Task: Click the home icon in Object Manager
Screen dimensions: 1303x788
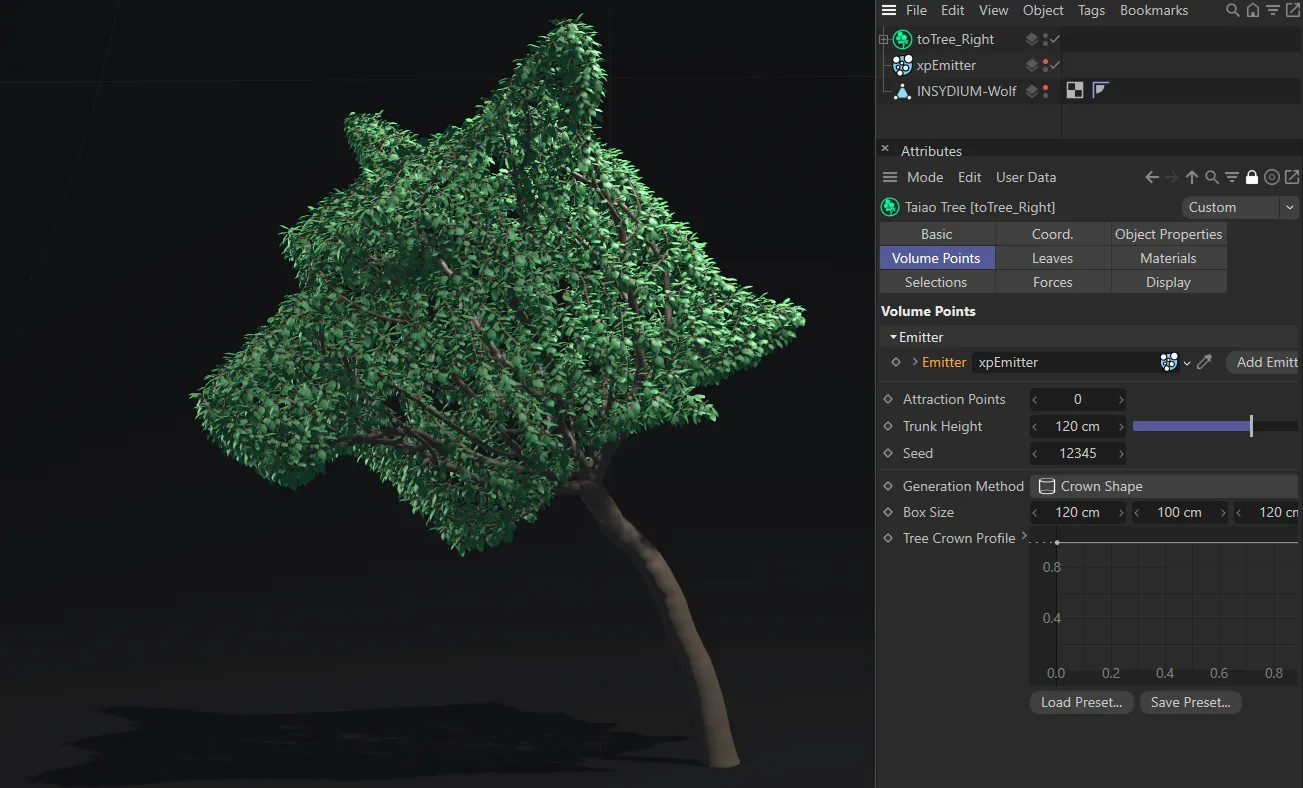Action: point(1252,10)
